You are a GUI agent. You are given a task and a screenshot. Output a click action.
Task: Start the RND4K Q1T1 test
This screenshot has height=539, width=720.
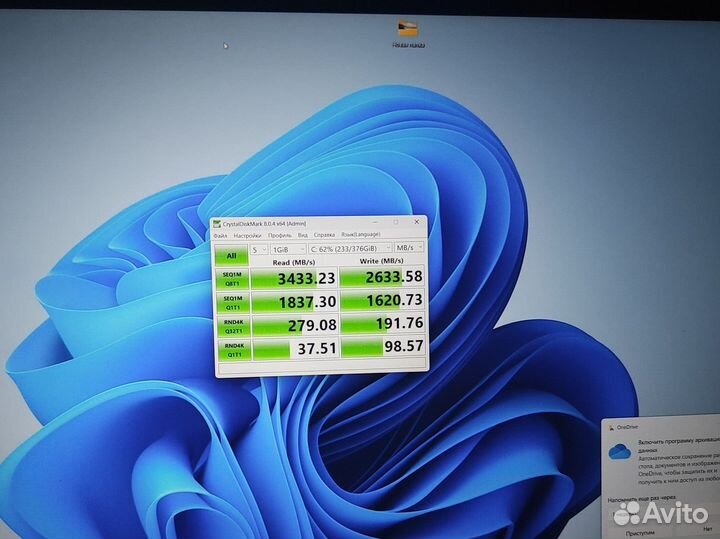[x=235, y=350]
